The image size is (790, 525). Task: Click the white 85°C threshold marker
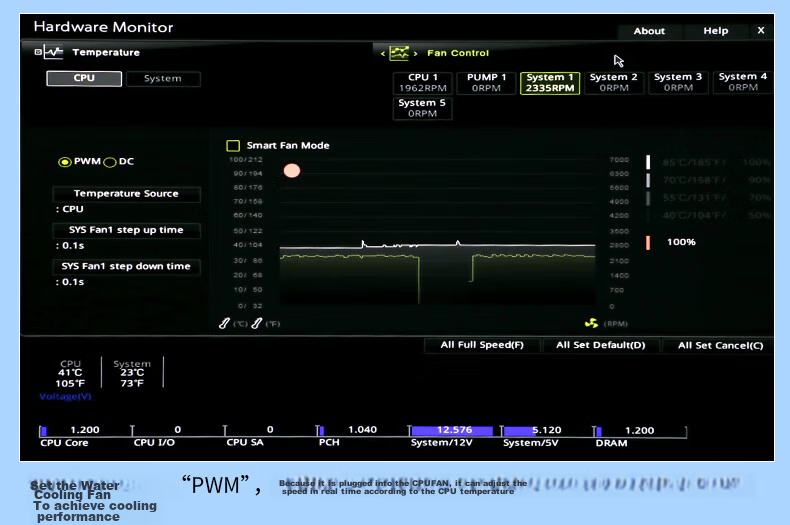pos(648,162)
